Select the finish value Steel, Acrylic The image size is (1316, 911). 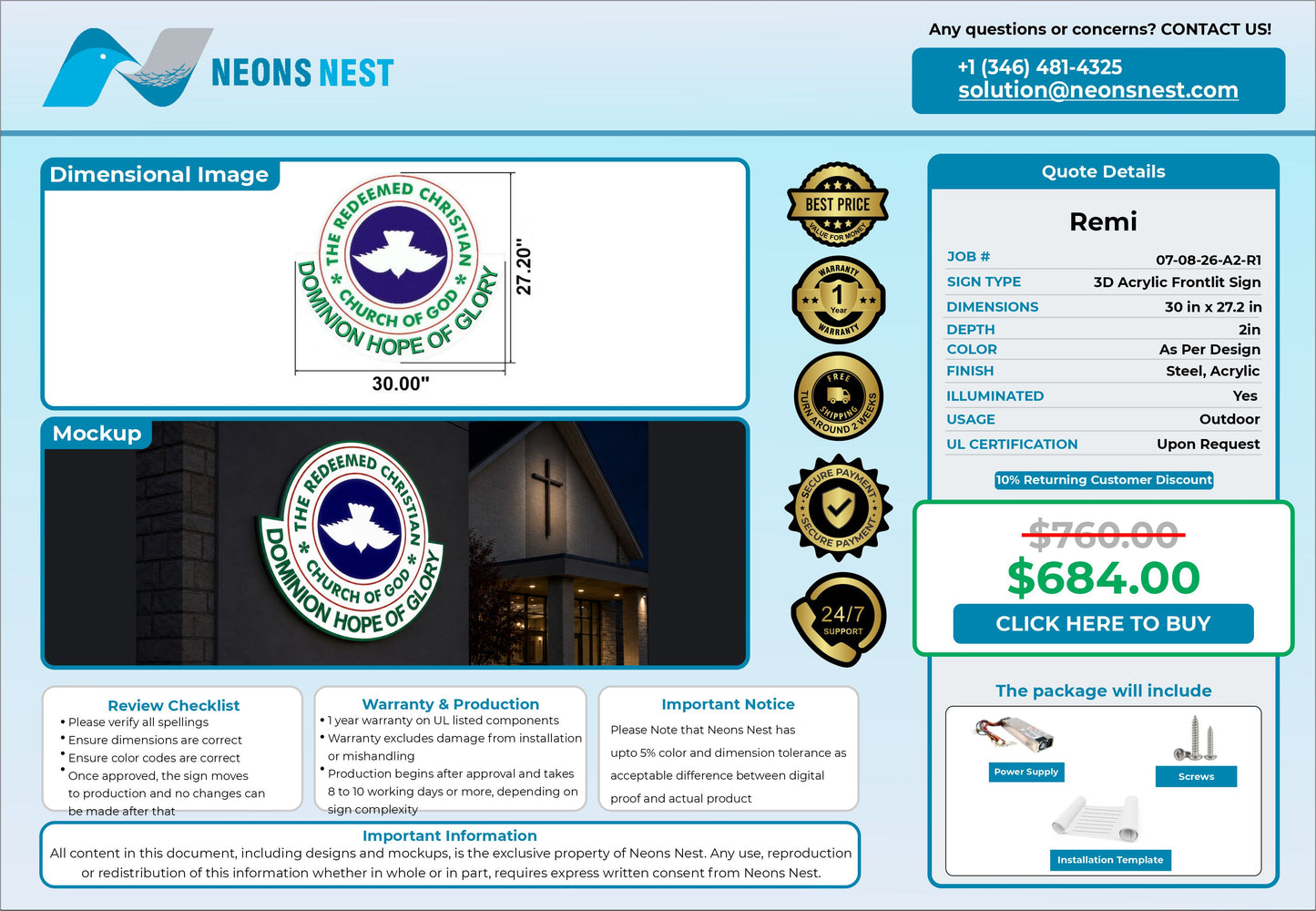tap(1213, 371)
